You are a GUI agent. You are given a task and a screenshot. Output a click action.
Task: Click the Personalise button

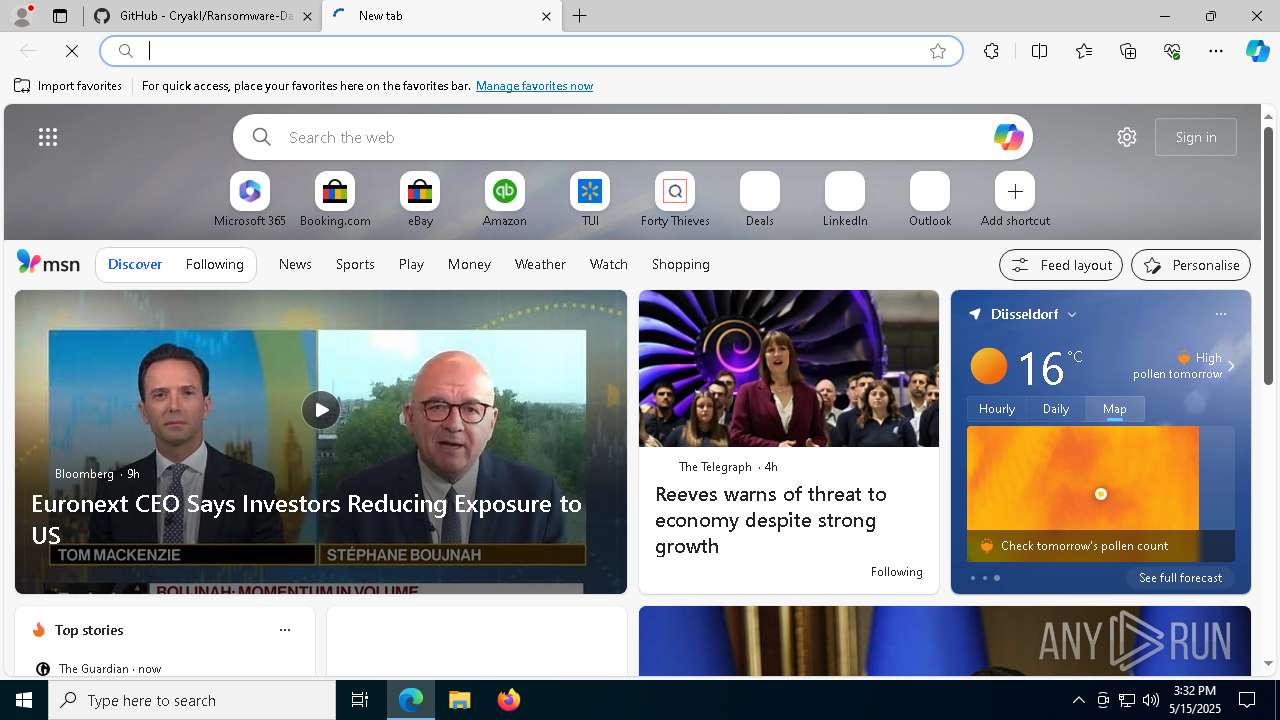click(1191, 265)
